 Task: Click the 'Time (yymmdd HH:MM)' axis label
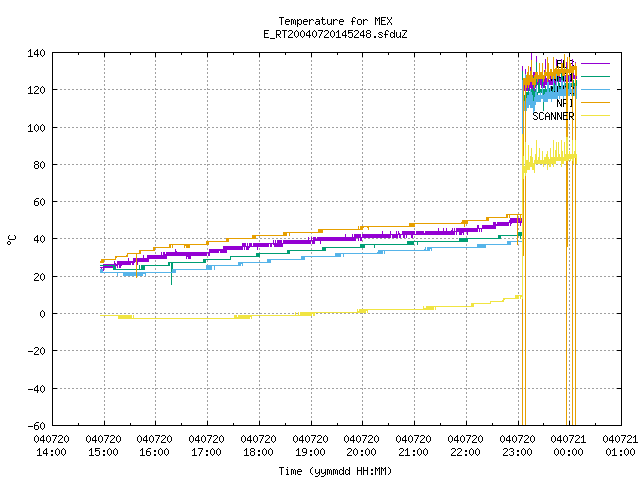point(335,471)
